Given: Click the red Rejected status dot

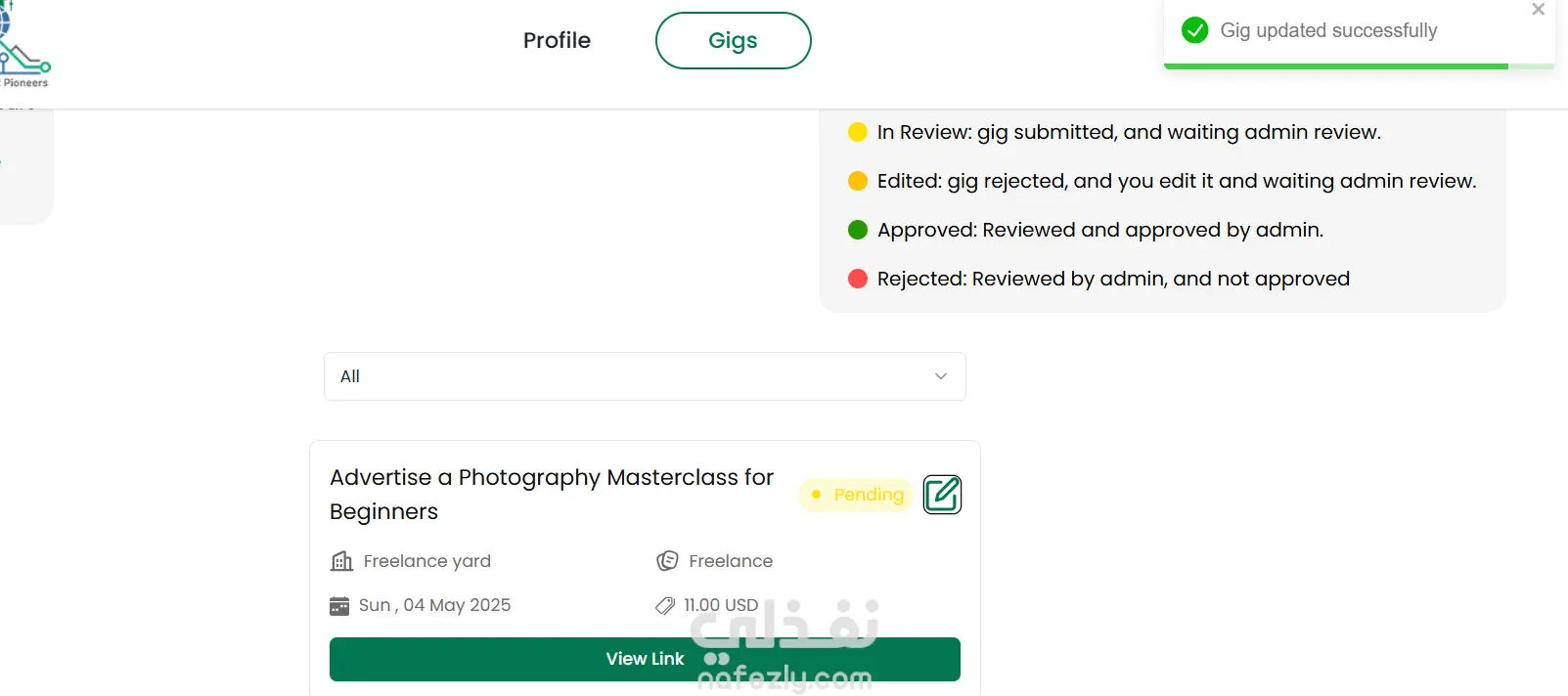Looking at the screenshot, I should point(858,279).
